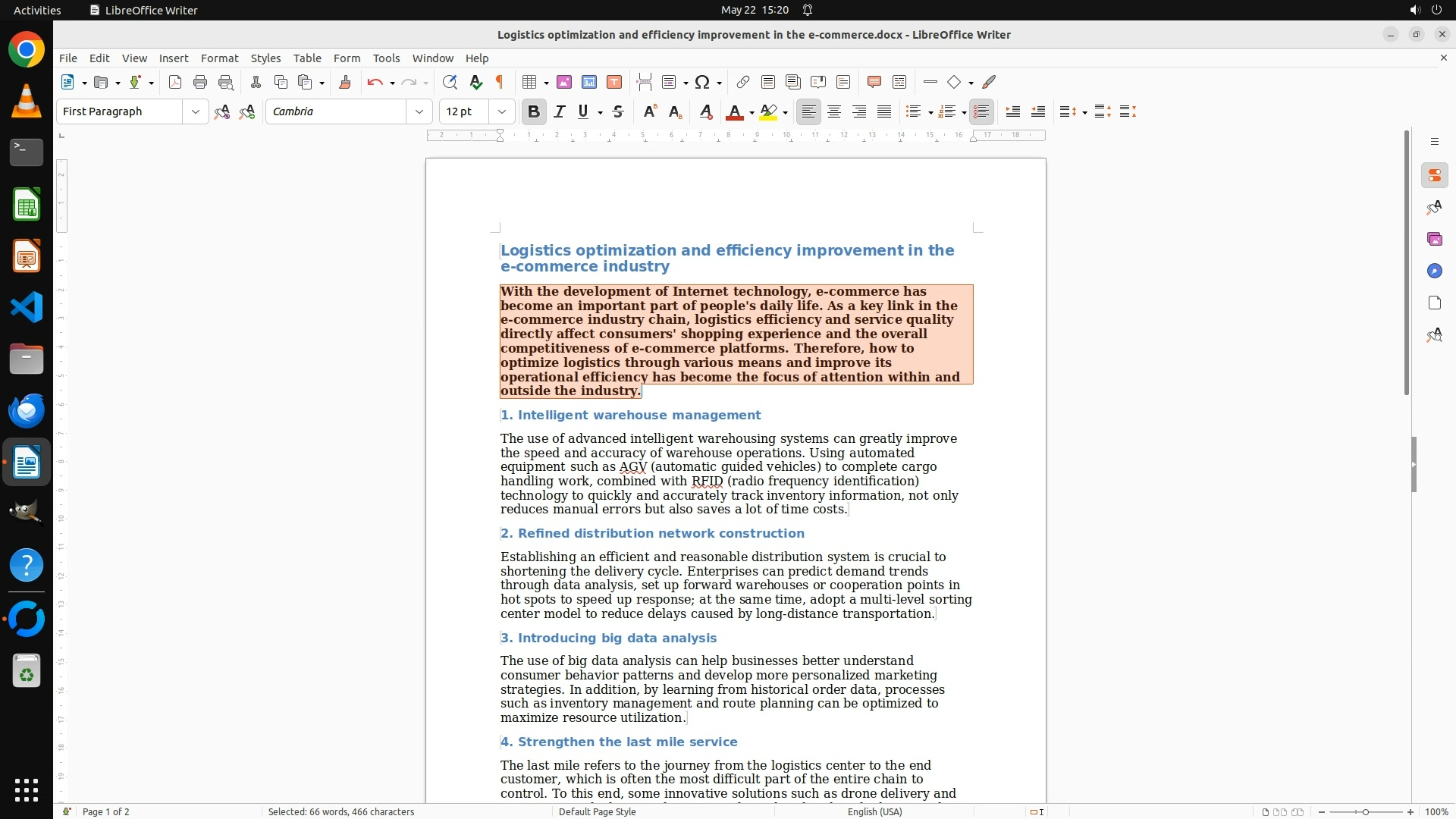Open the Tools menu

[386, 58]
